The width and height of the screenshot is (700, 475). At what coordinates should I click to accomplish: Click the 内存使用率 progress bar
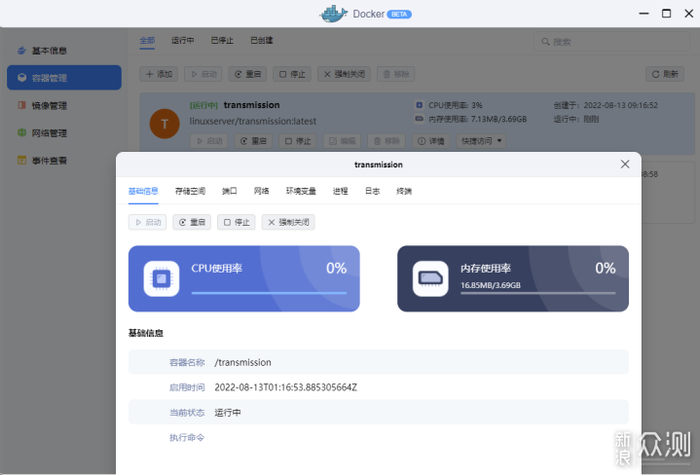(538, 293)
